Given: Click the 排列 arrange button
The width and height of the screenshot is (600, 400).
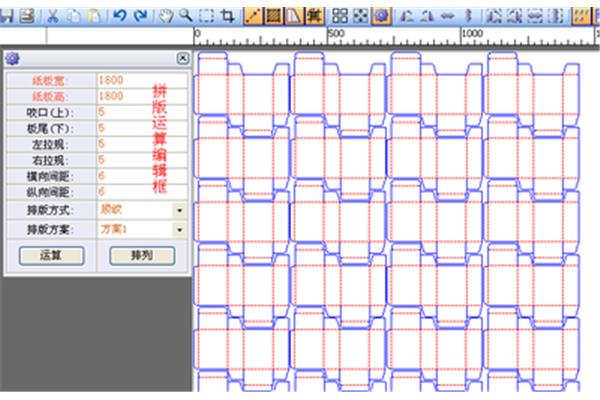Looking at the screenshot, I should click(x=142, y=256).
